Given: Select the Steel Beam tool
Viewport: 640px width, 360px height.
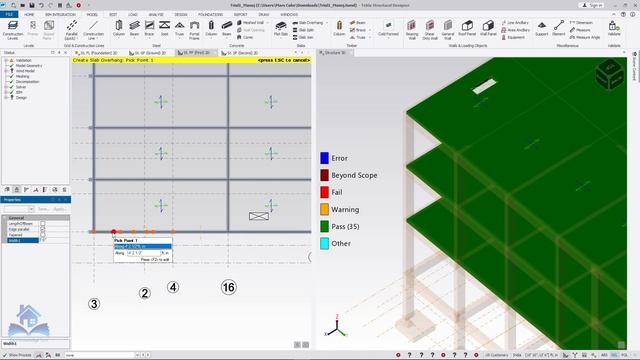Looking at the screenshot, I should coord(134,29).
